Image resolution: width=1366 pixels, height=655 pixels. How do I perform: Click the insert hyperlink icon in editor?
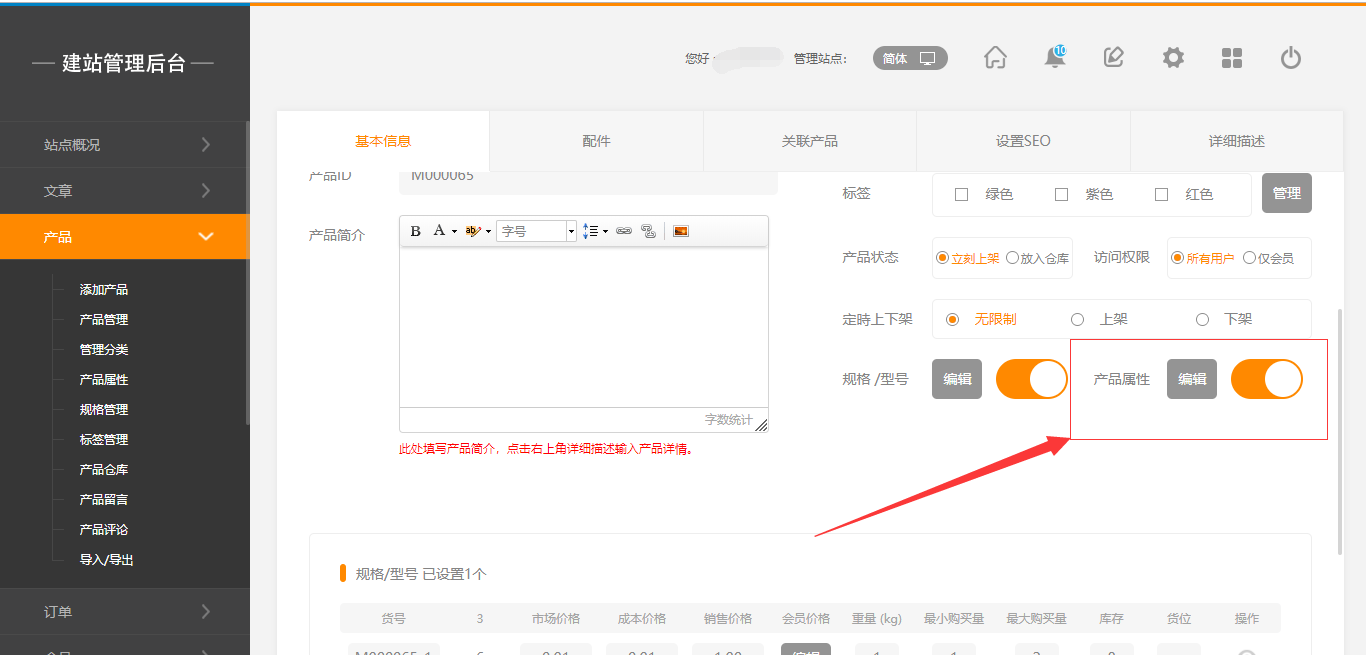pos(624,231)
